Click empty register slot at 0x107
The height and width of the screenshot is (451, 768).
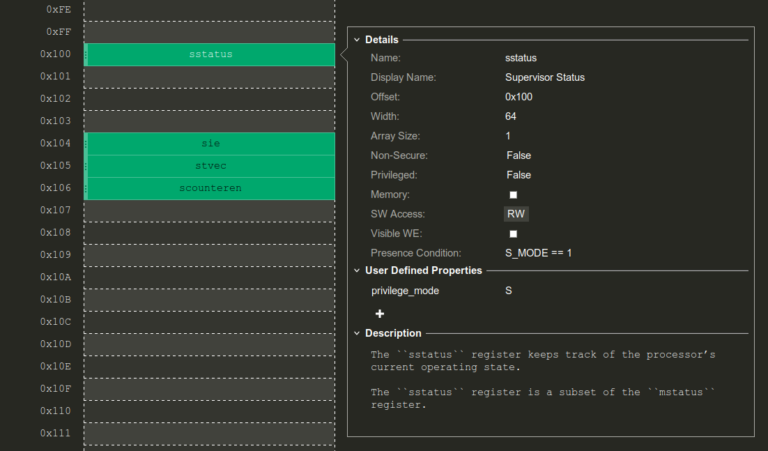(x=210, y=211)
